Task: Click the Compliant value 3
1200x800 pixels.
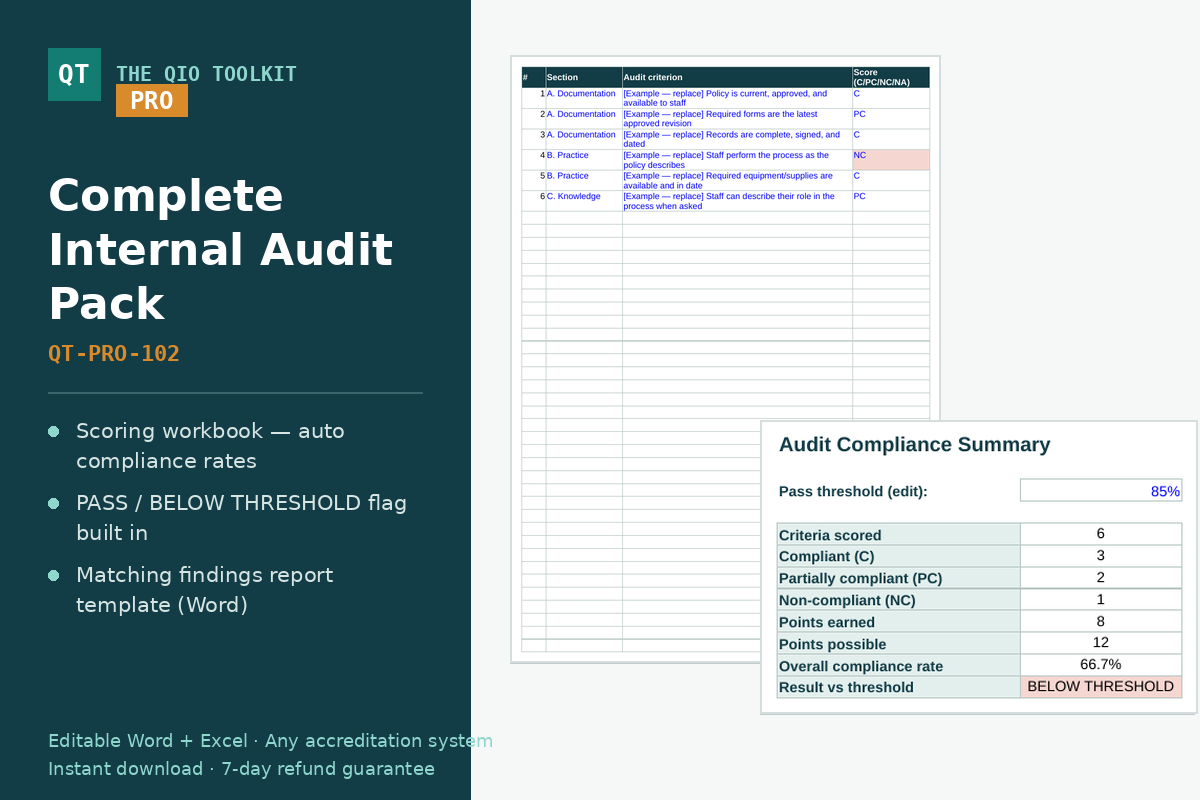Action: tap(1101, 556)
